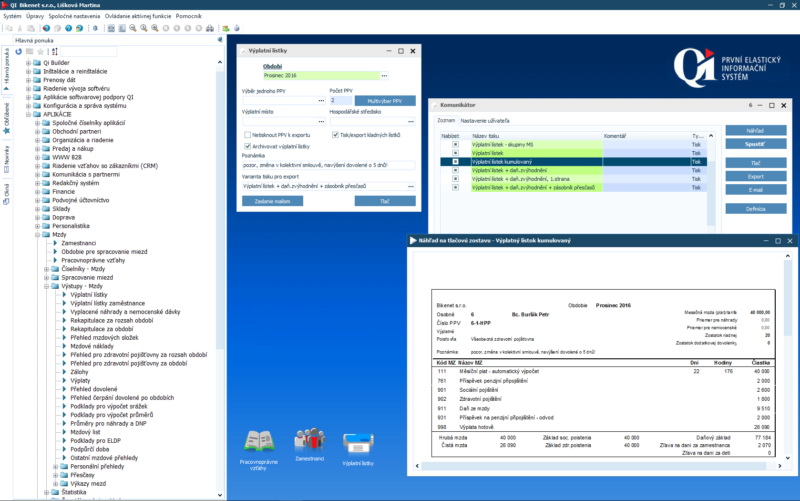Toggle Netisknout PPV k exportu checkbox
The height and width of the screenshot is (501, 800).
click(247, 135)
